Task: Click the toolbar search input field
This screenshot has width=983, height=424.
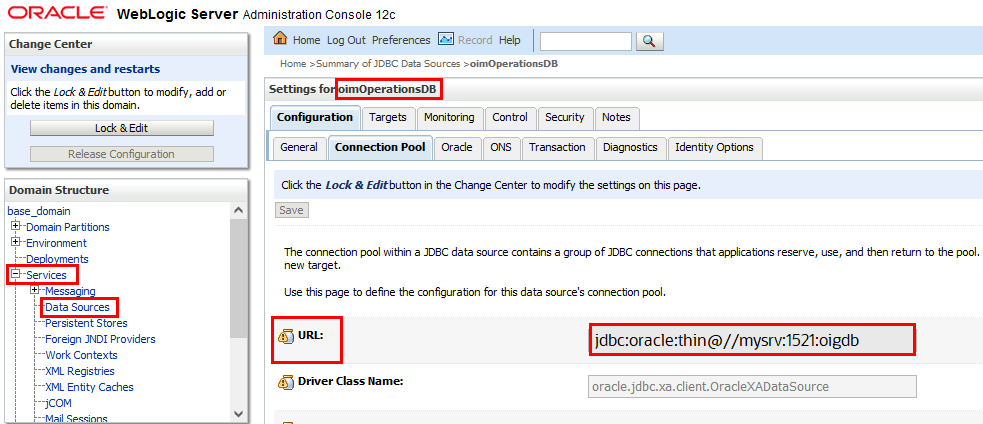Action: pos(586,41)
